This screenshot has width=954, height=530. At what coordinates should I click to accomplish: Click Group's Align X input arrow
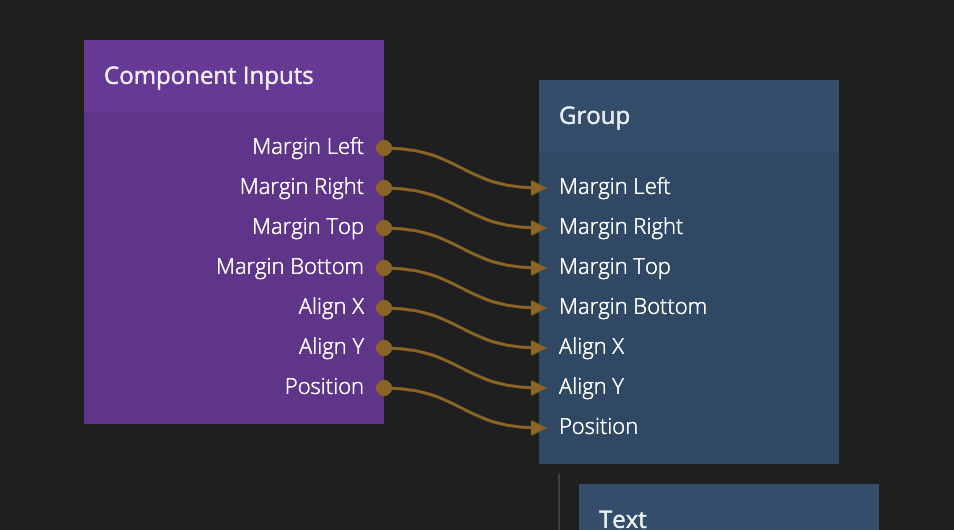(x=539, y=347)
